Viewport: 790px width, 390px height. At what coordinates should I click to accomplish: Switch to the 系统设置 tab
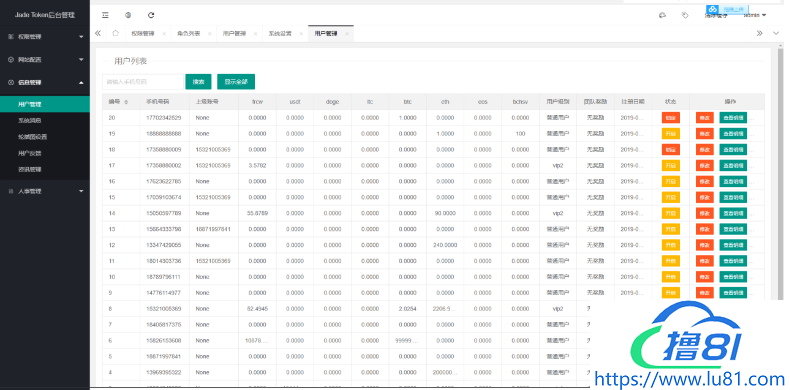point(279,34)
